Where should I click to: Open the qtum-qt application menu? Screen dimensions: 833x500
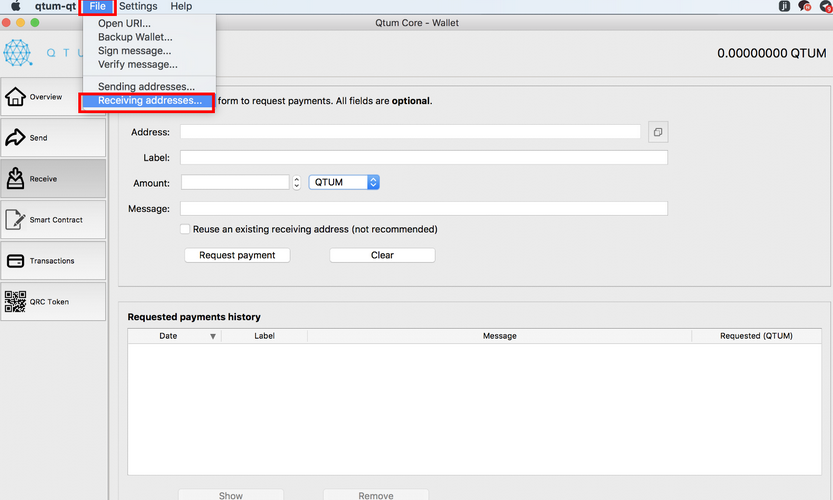(x=55, y=6)
